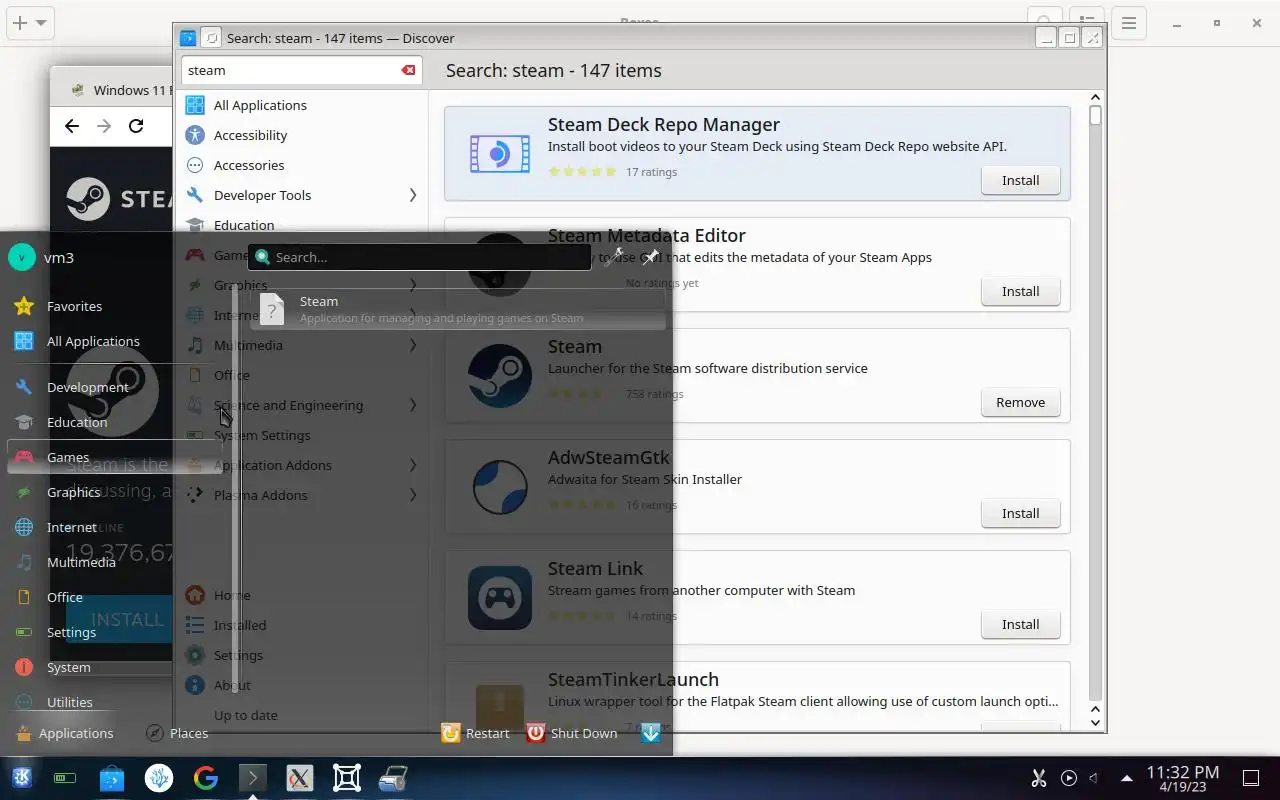This screenshot has width=1280, height=800.
Task: Open Google Chrome from taskbar
Action: 206,778
